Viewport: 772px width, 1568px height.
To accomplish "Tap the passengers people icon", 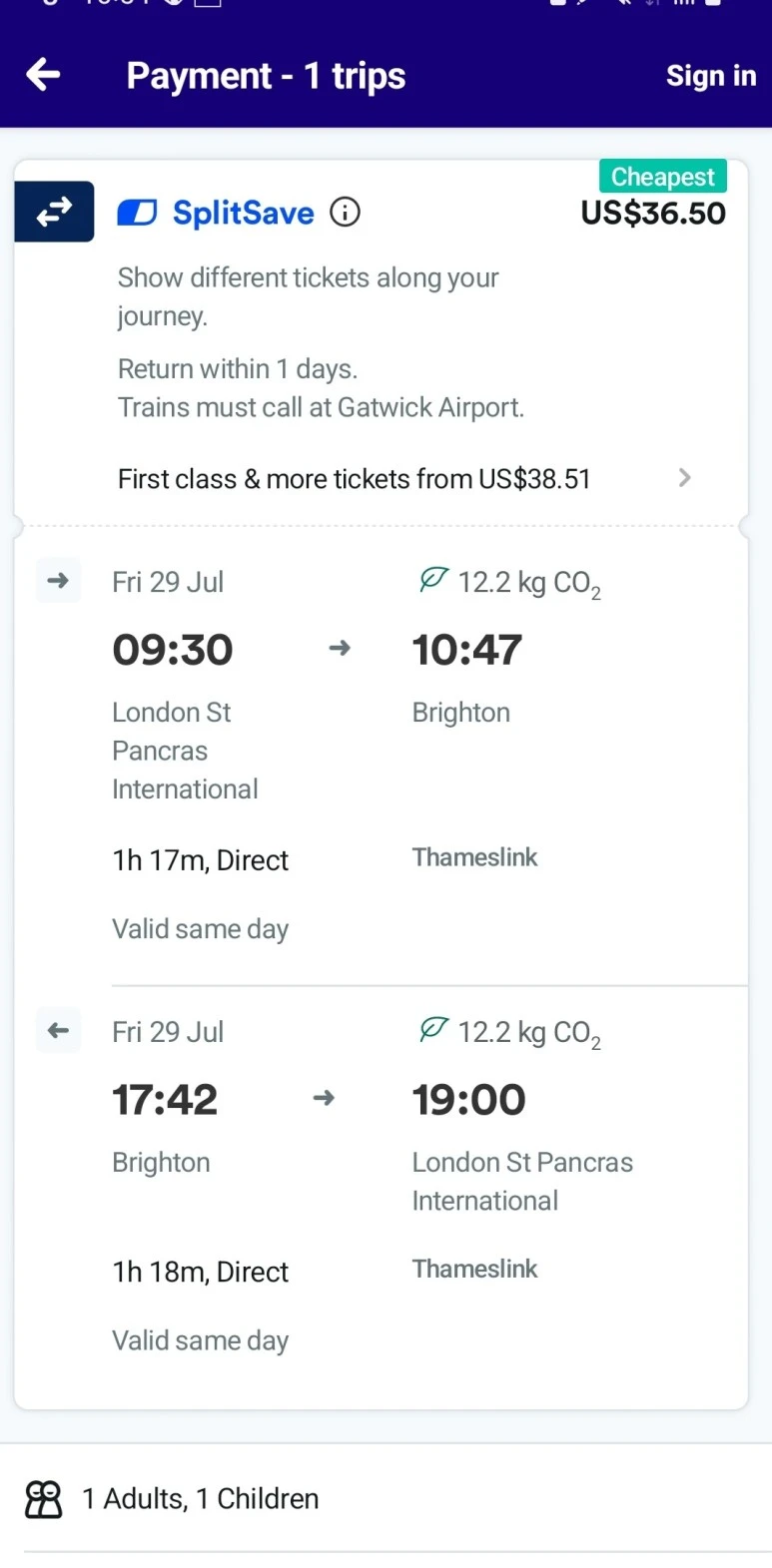I will pos(44,1498).
